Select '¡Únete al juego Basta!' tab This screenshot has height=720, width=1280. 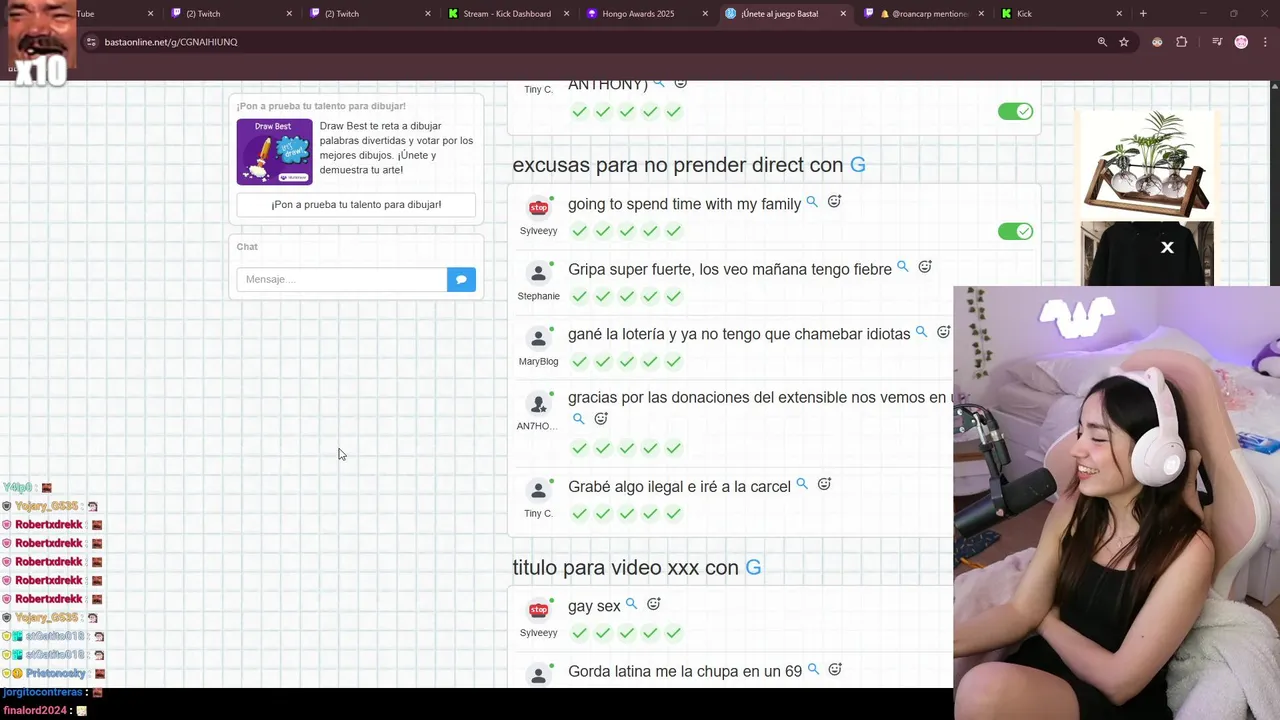click(779, 14)
